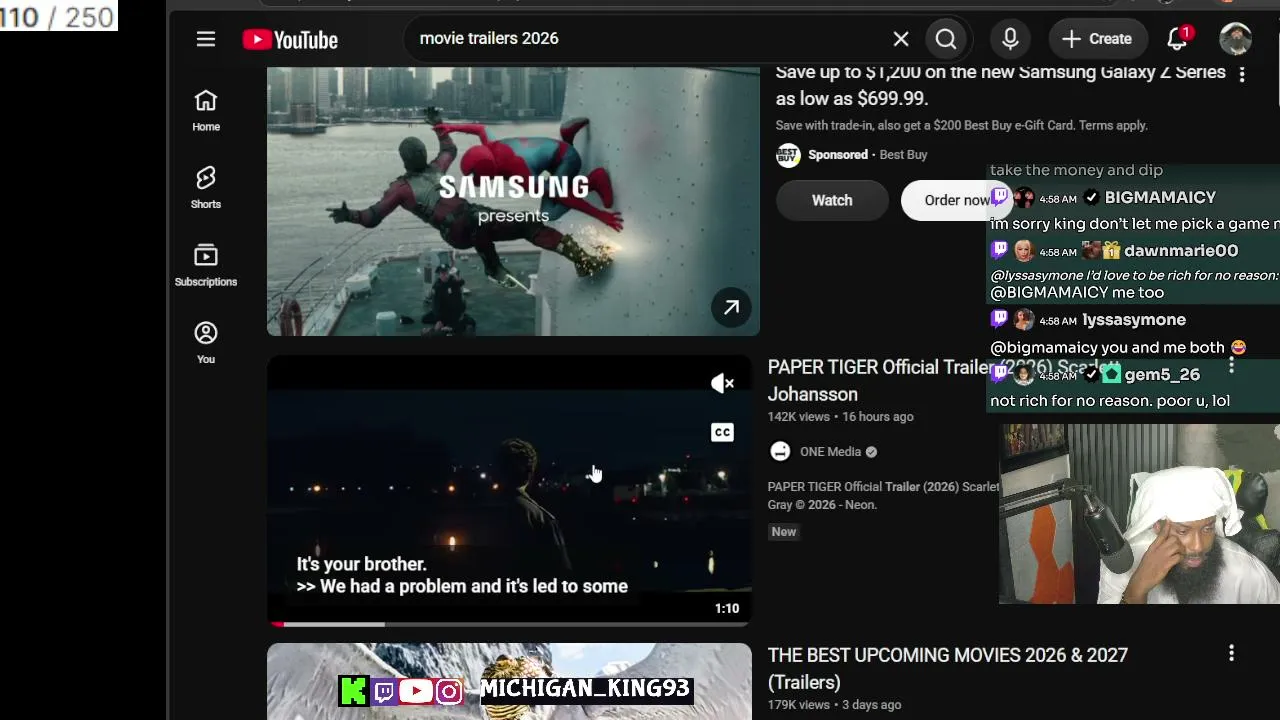Open the ONE Media channel name
The width and height of the screenshot is (1280, 720).
tap(830, 452)
